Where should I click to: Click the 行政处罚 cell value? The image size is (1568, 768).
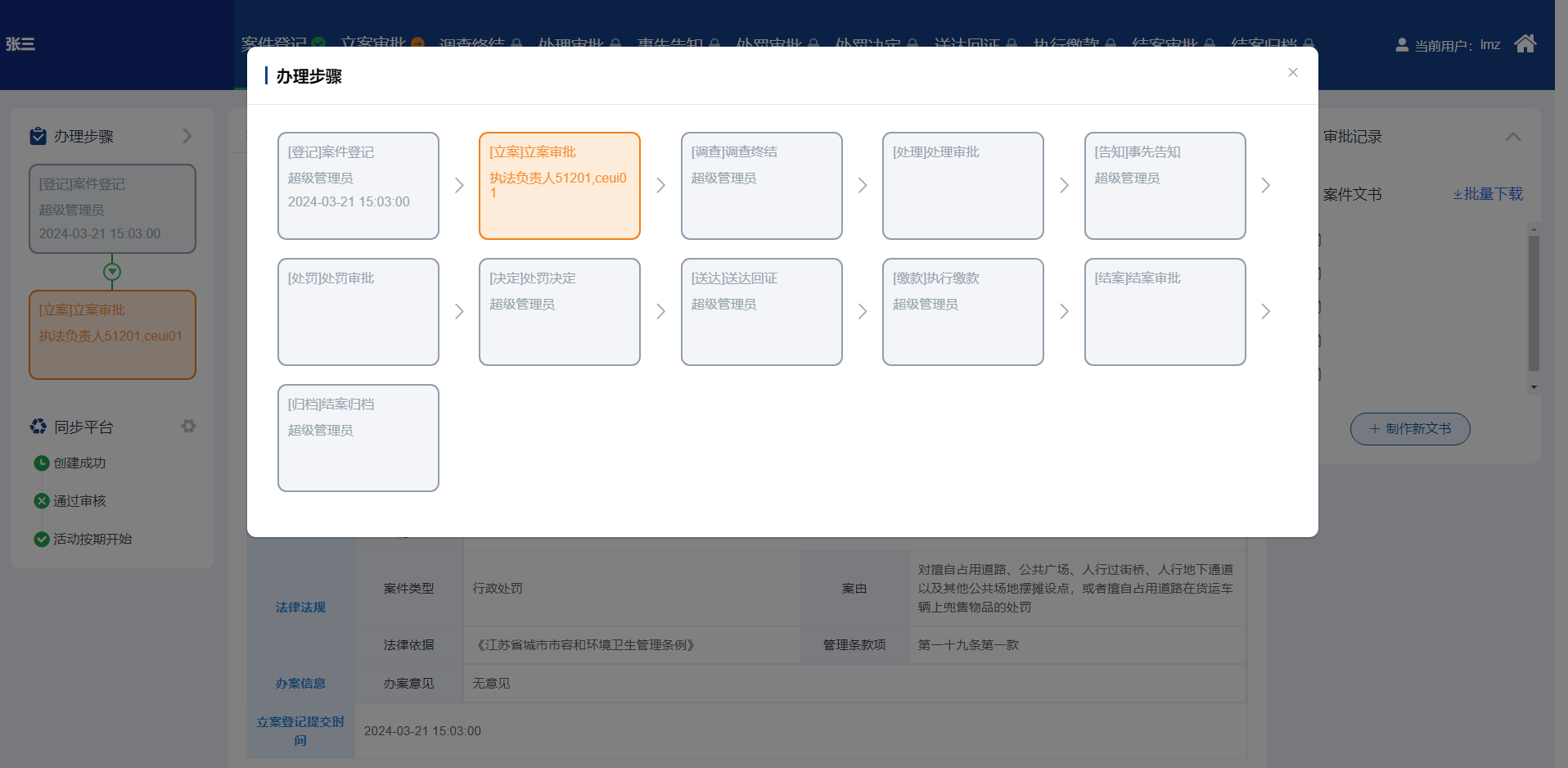498,589
